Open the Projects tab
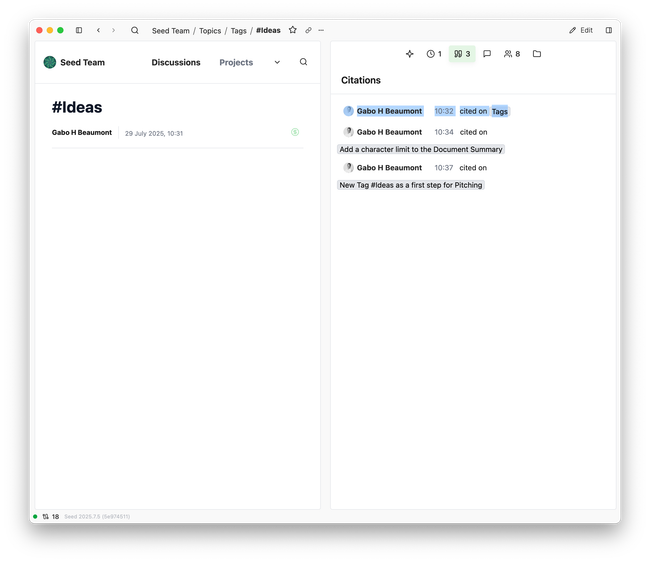Image resolution: width=650 pixels, height=562 pixels. tap(236, 62)
